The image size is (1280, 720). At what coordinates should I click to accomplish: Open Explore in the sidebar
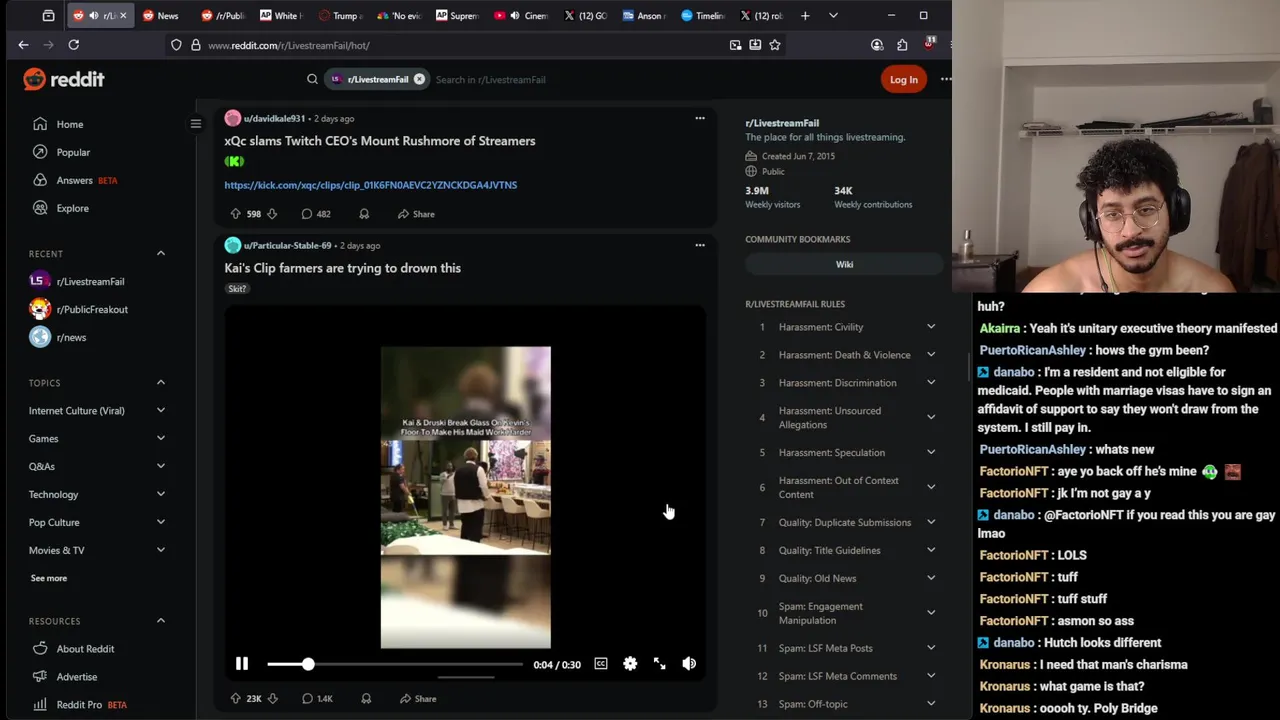point(73,208)
